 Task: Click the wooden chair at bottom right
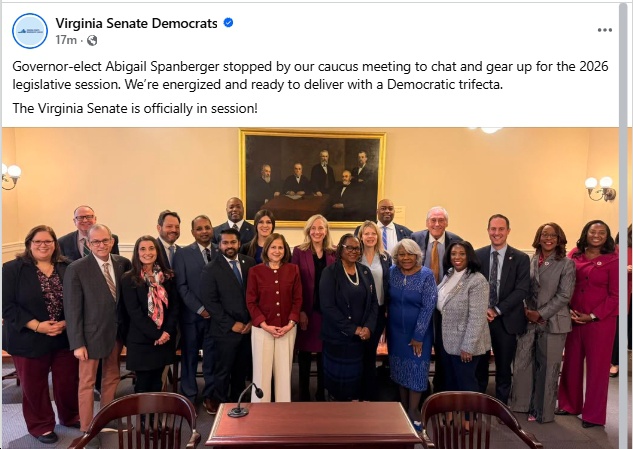(476, 421)
